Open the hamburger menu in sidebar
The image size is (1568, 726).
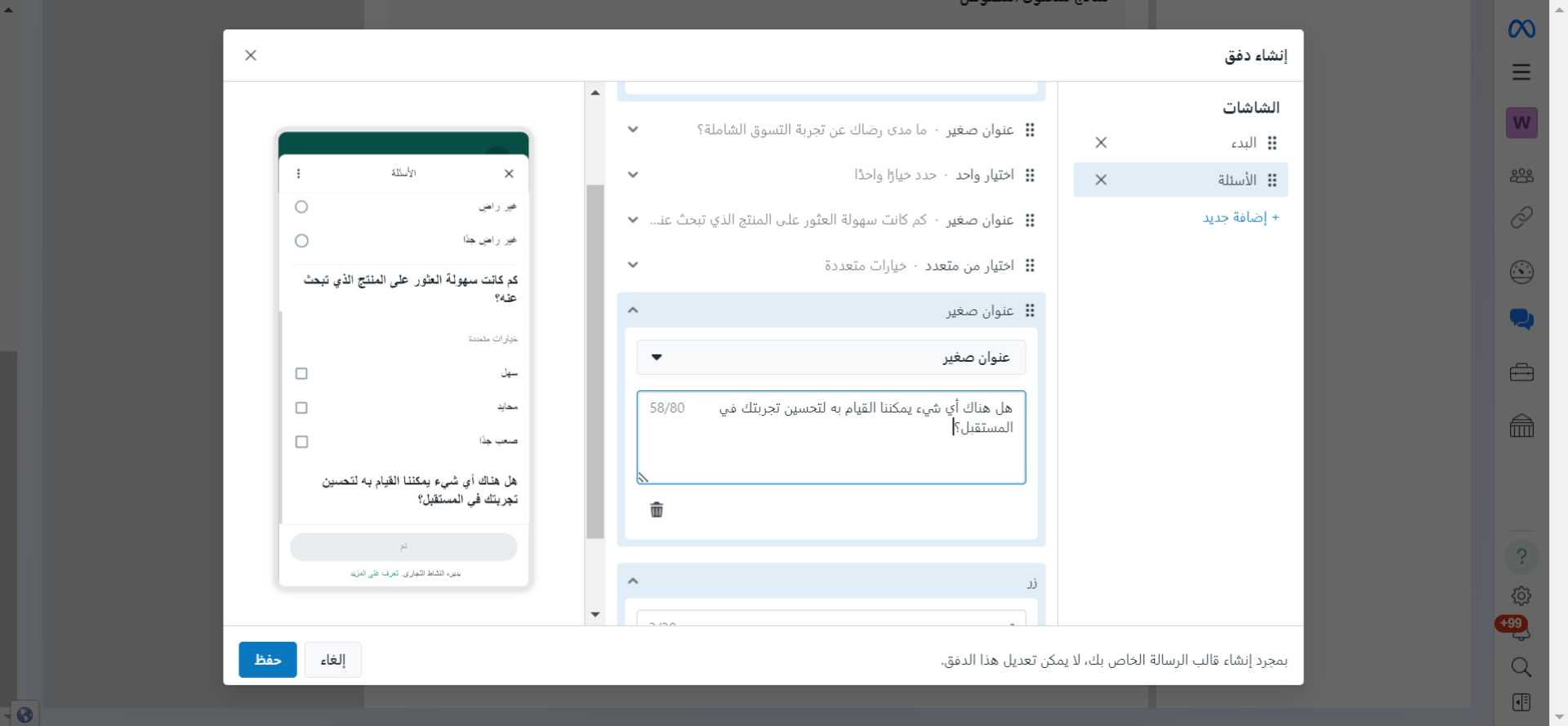[1521, 72]
